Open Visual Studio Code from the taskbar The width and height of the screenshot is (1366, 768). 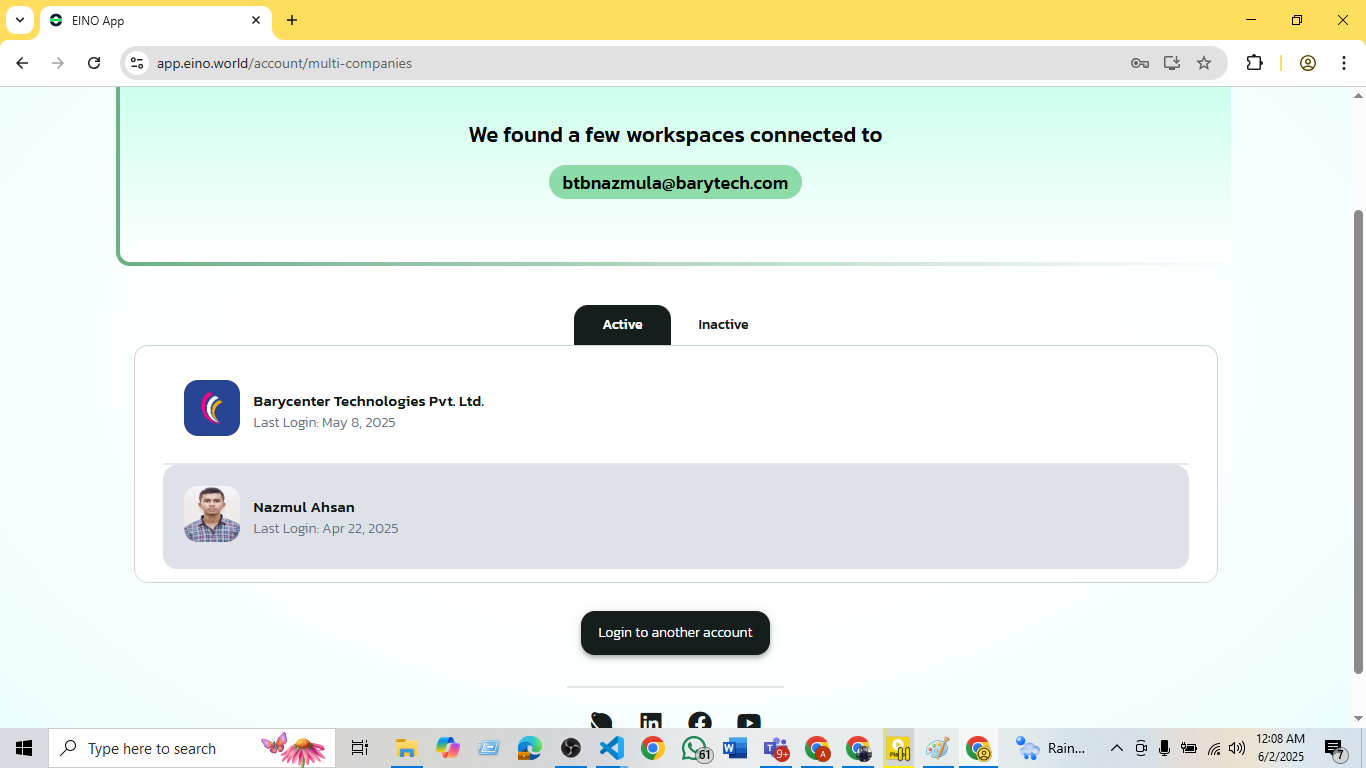click(611, 748)
